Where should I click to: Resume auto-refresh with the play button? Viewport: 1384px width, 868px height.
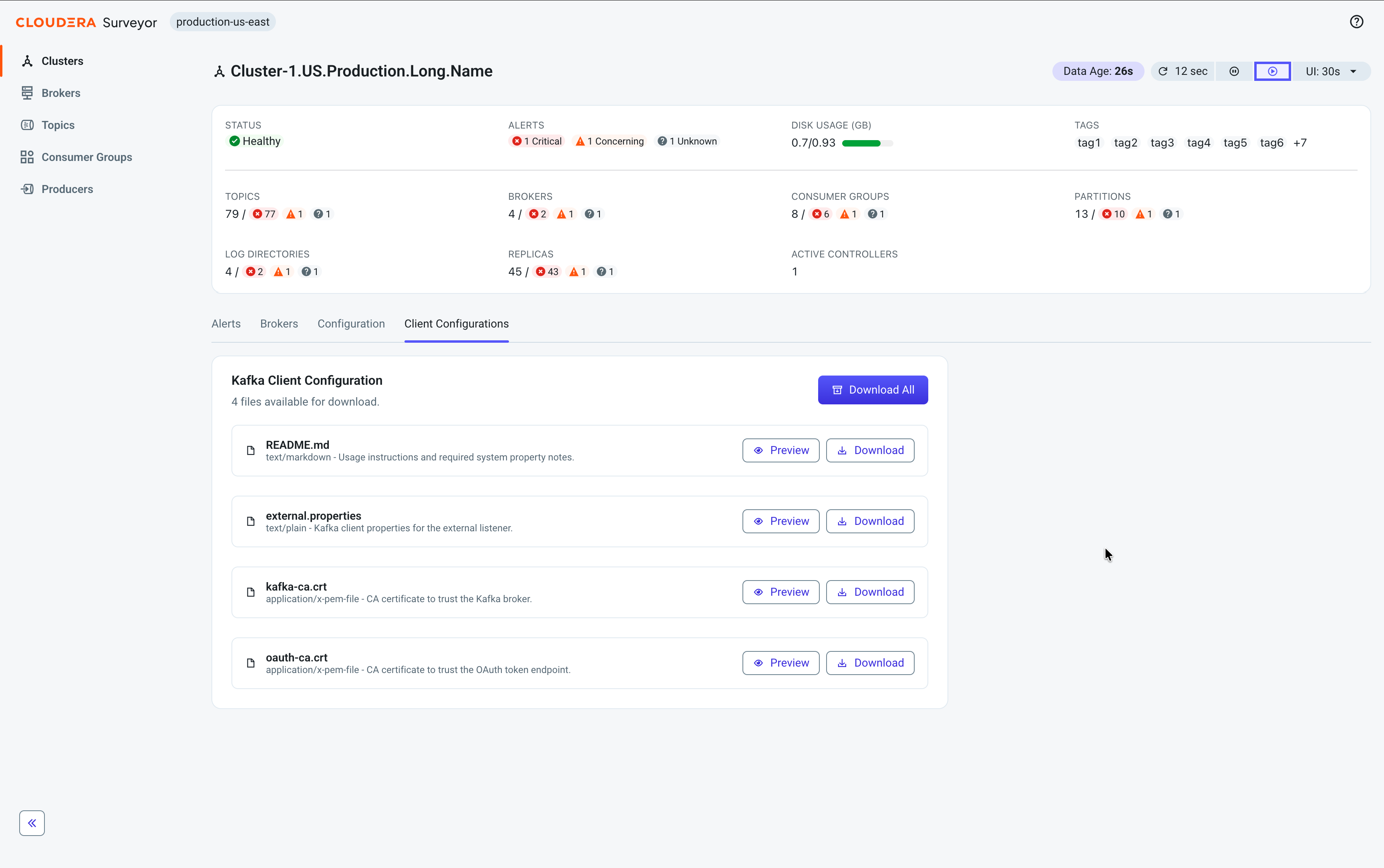click(x=1272, y=71)
